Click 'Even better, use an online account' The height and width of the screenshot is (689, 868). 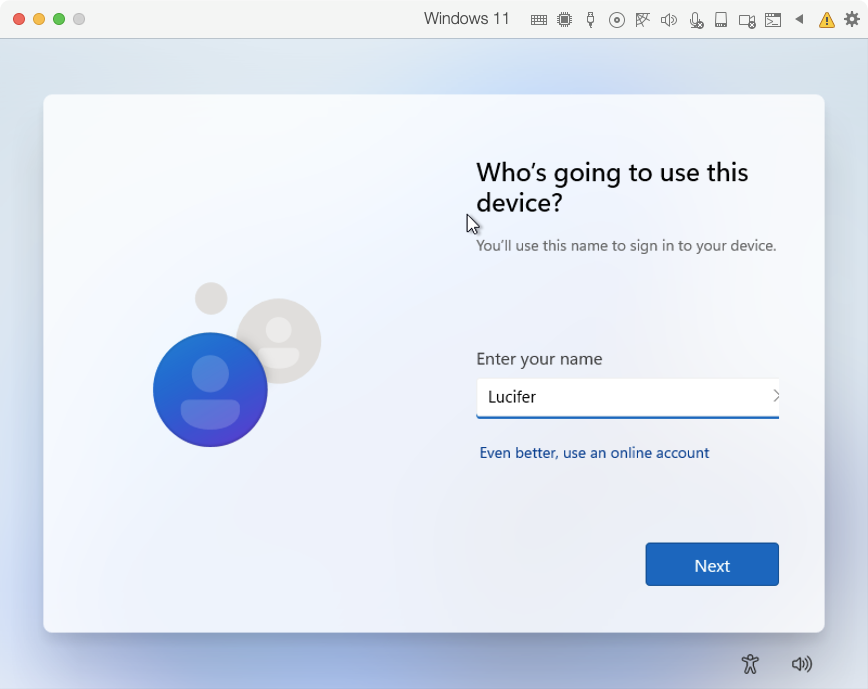point(594,453)
